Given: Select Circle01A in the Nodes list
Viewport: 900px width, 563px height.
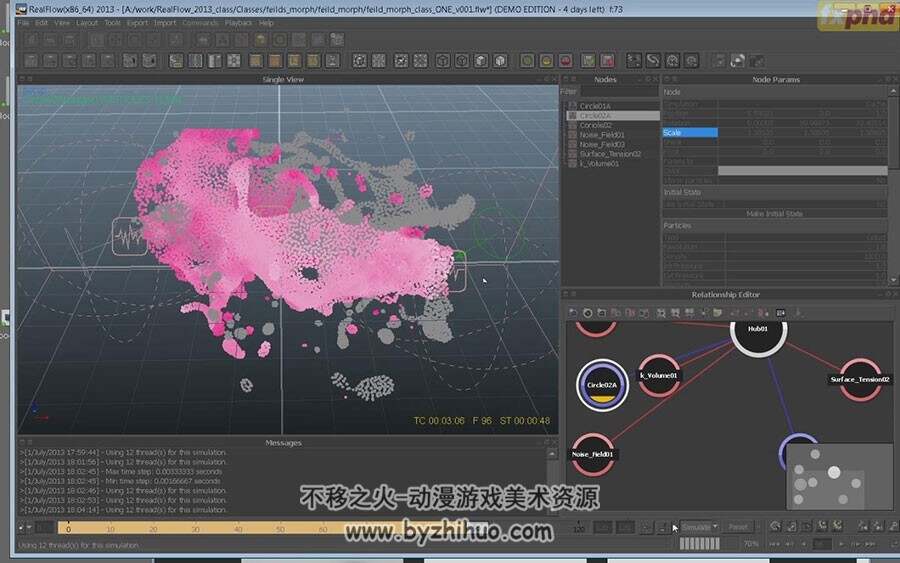Looking at the screenshot, I should pos(595,106).
